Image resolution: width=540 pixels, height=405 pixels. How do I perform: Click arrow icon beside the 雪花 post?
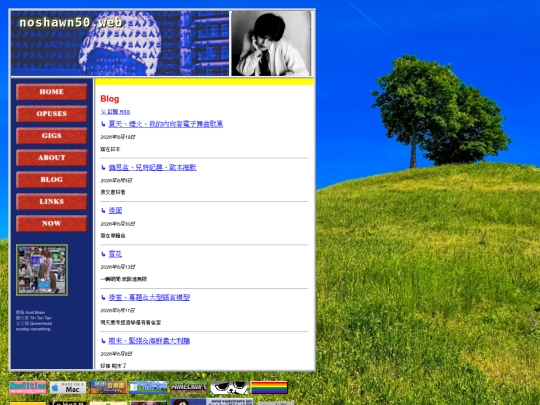tap(103, 254)
